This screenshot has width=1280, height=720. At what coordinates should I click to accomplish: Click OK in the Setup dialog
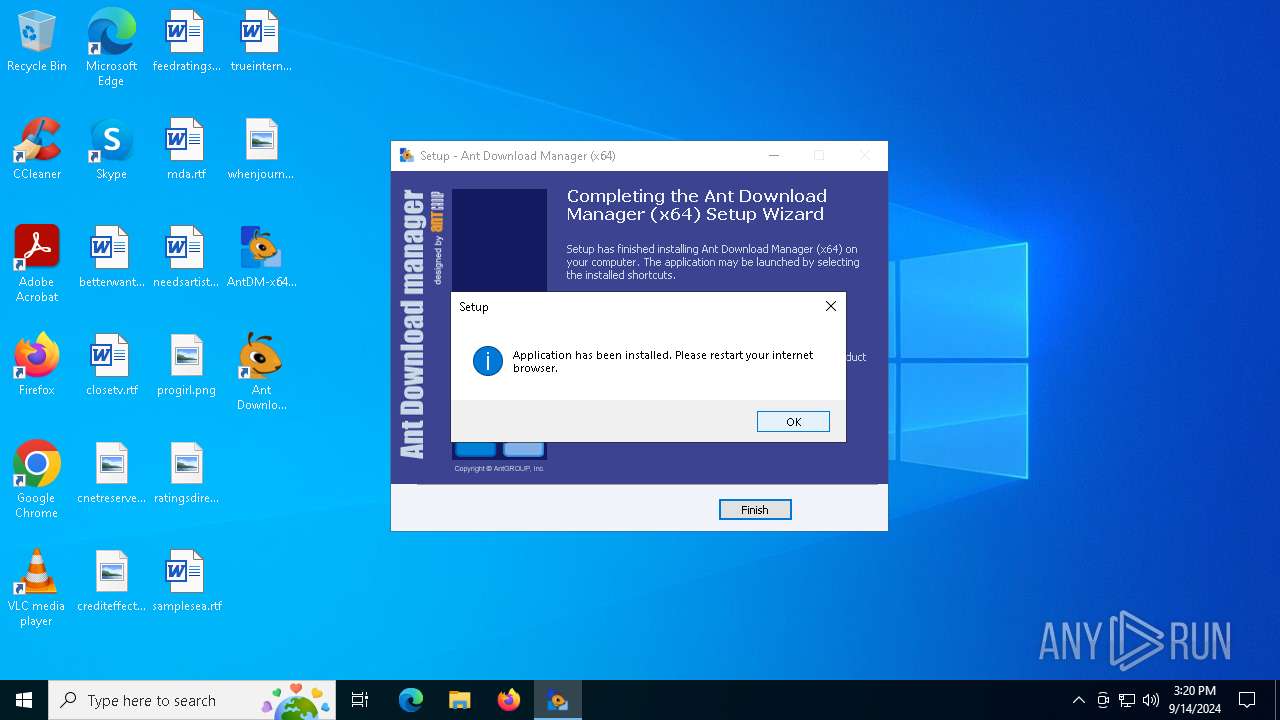pyautogui.click(x=793, y=422)
